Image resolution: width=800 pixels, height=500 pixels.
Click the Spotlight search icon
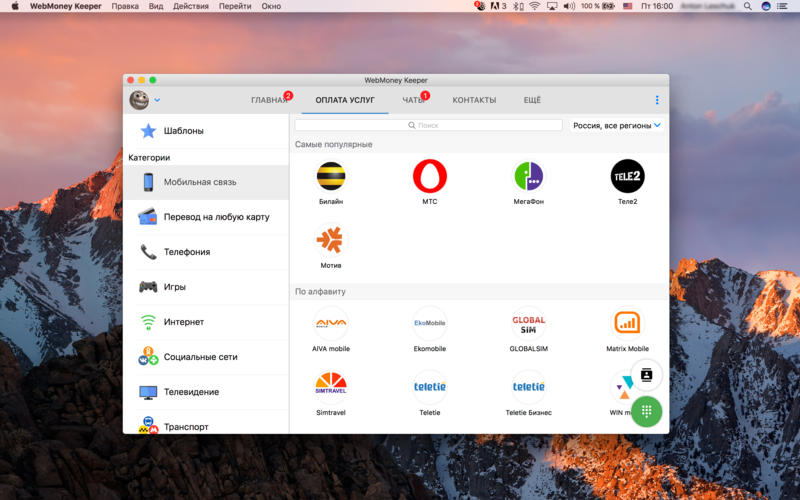747,6
